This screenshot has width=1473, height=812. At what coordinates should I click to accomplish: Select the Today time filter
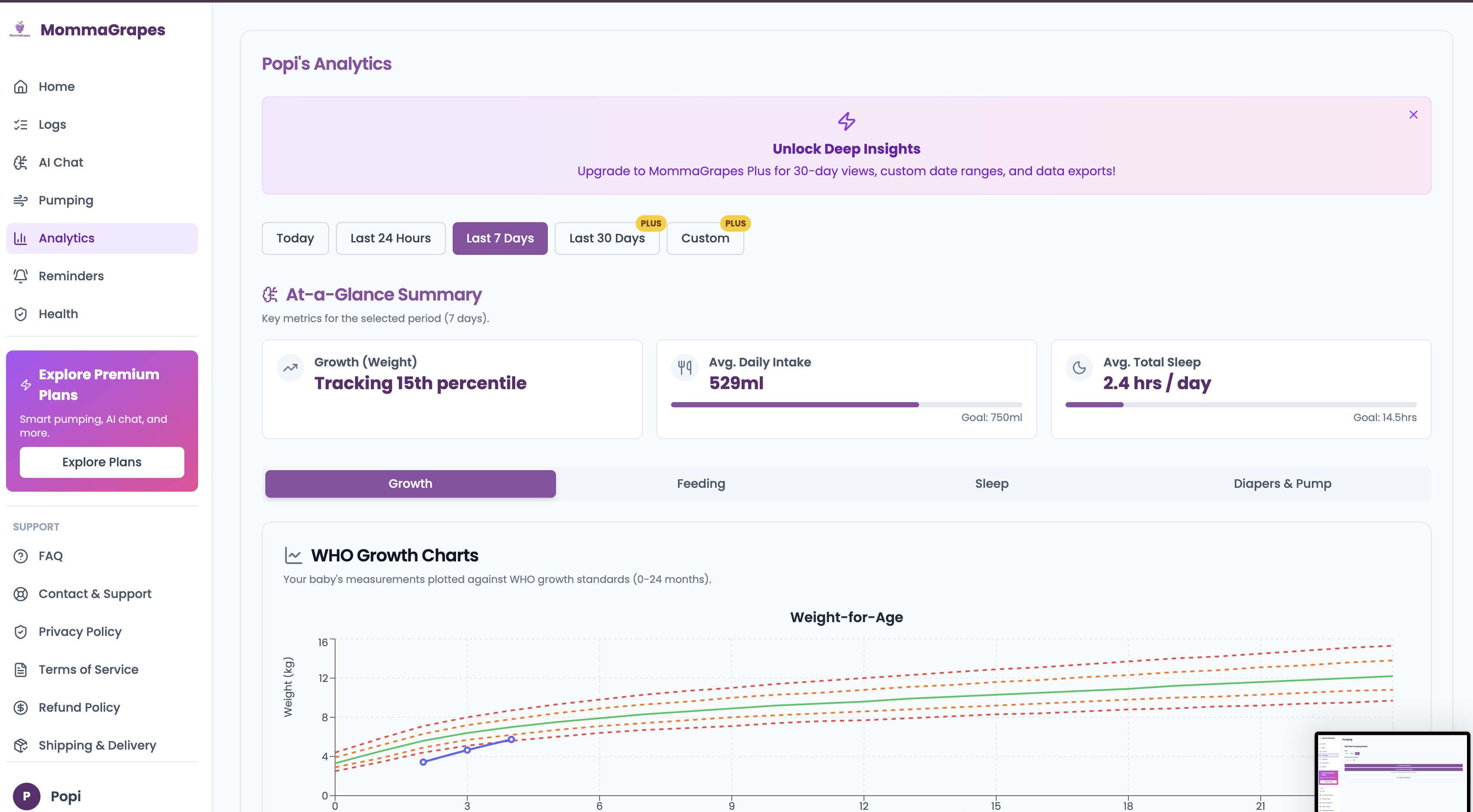click(295, 238)
